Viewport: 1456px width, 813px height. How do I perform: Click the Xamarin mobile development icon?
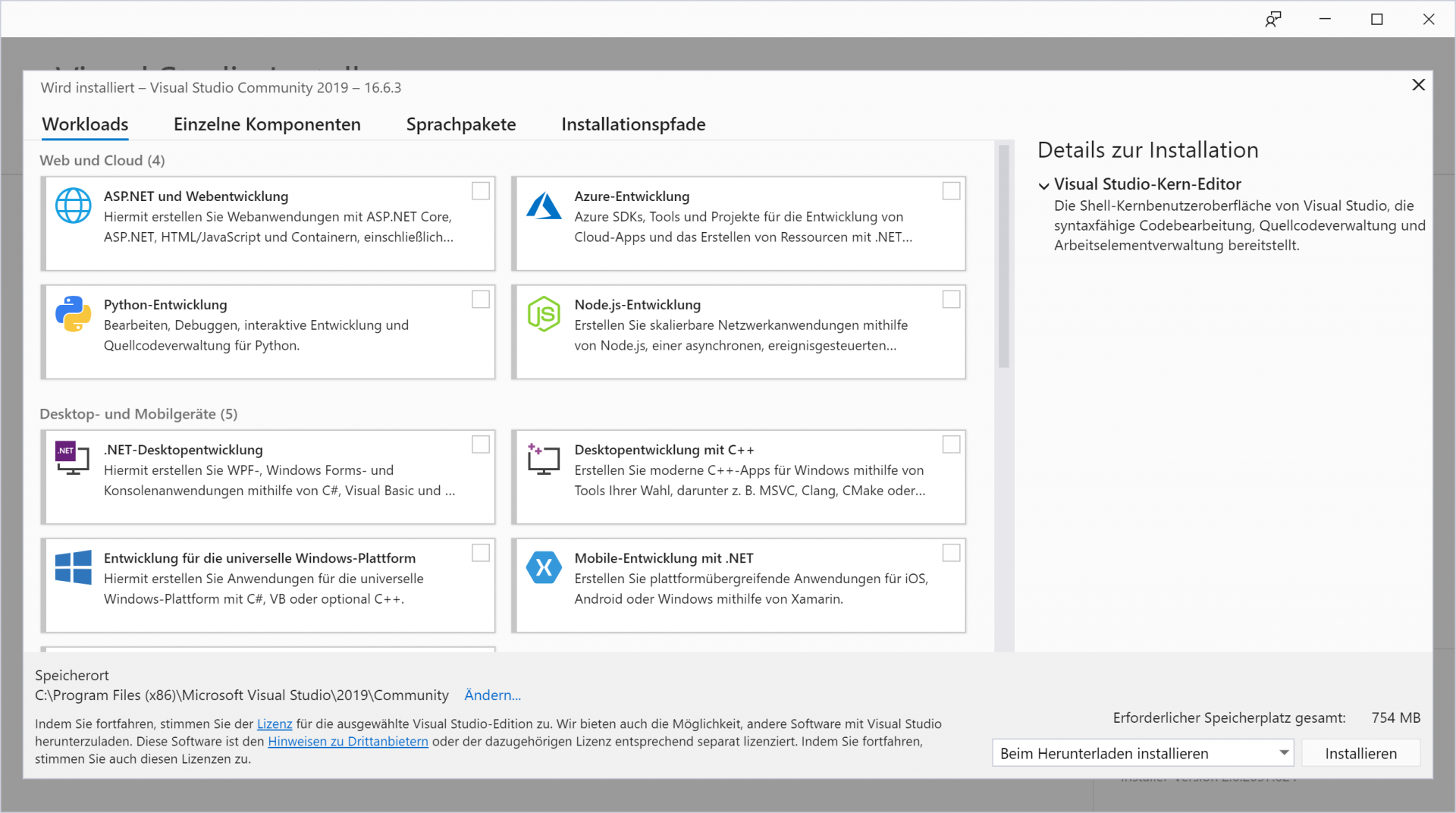pos(544,567)
